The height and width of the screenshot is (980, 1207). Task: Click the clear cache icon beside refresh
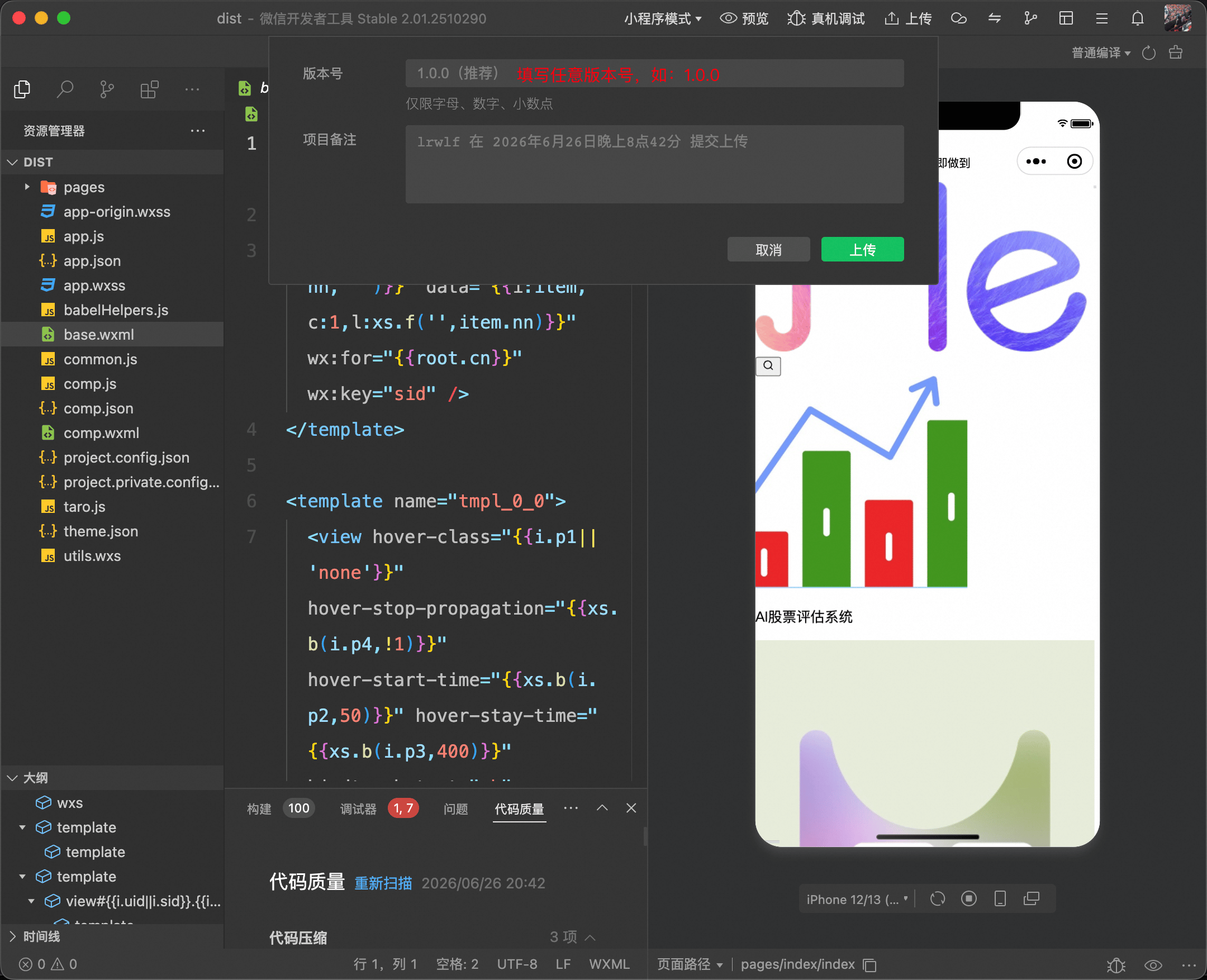(1176, 53)
